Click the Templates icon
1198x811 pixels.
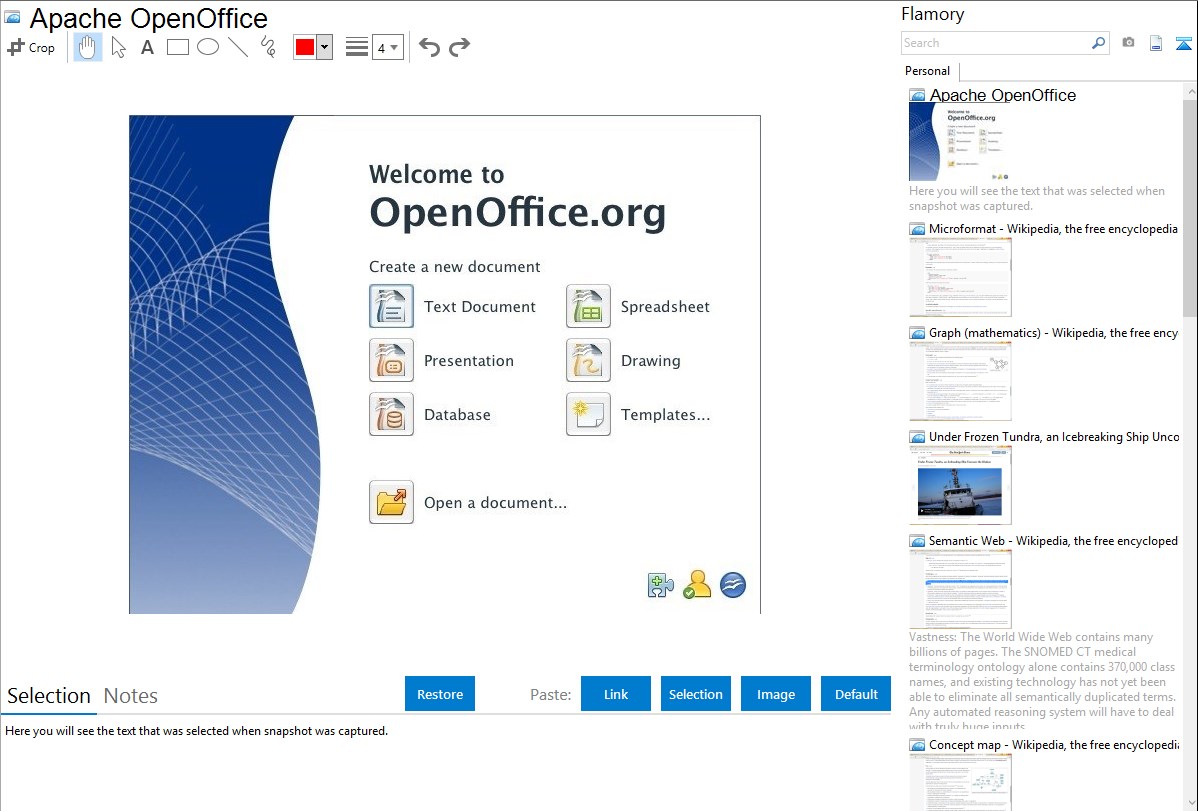tap(588, 414)
